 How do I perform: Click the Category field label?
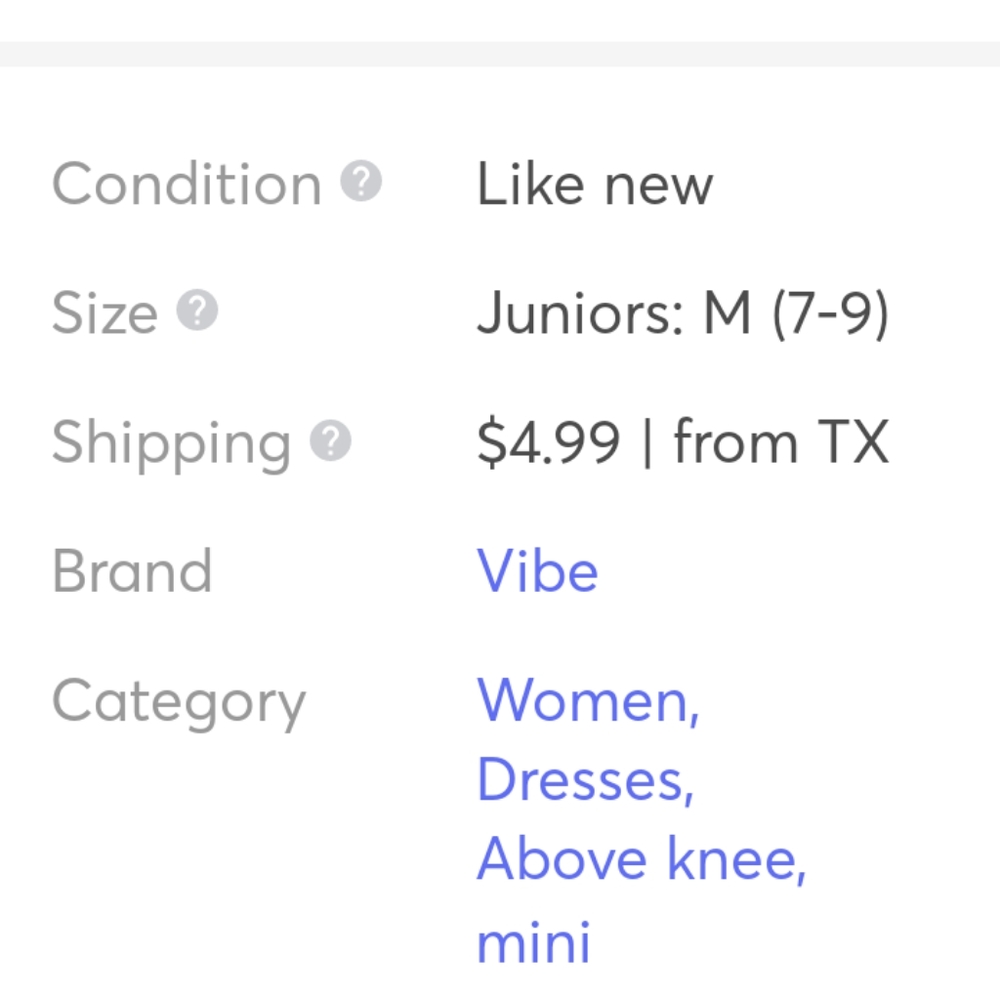tap(179, 703)
